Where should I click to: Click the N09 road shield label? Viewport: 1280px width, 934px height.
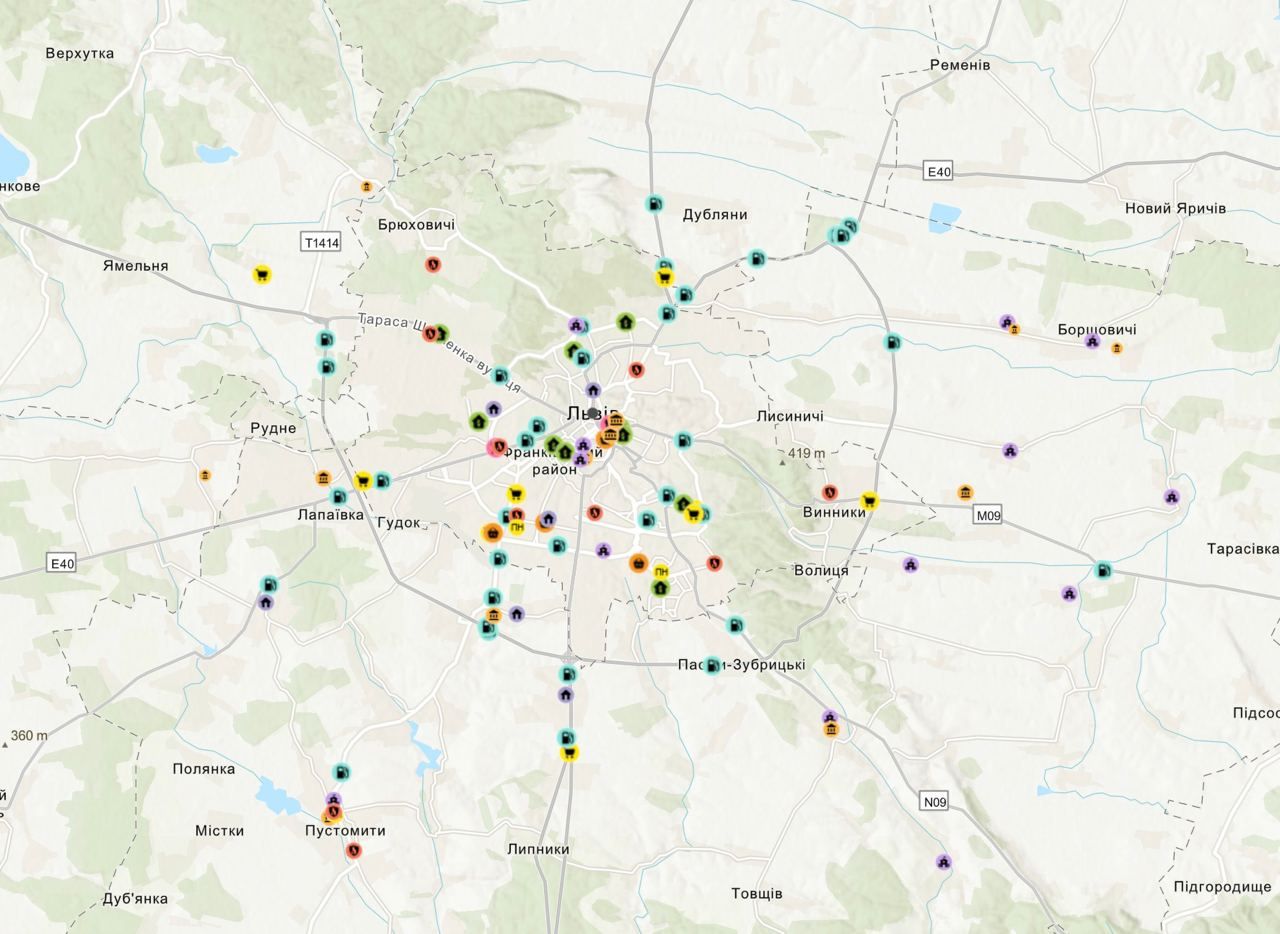pyautogui.click(x=934, y=801)
